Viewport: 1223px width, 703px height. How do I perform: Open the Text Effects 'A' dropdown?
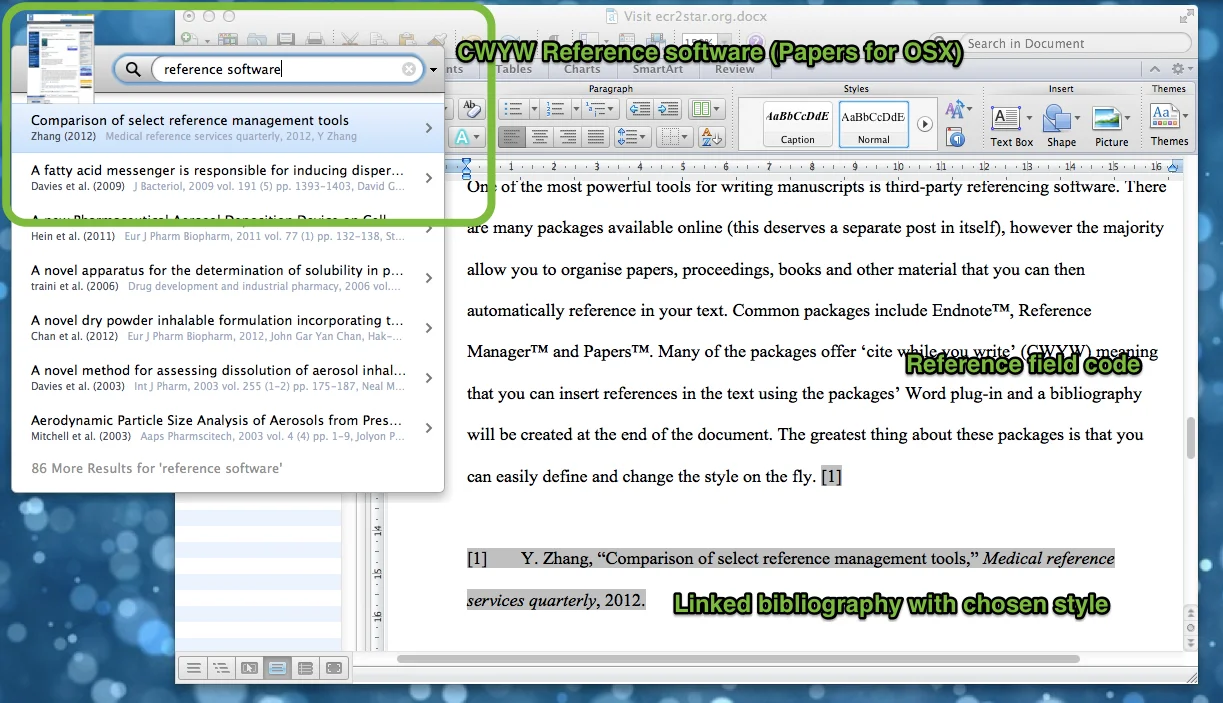pyautogui.click(x=465, y=137)
